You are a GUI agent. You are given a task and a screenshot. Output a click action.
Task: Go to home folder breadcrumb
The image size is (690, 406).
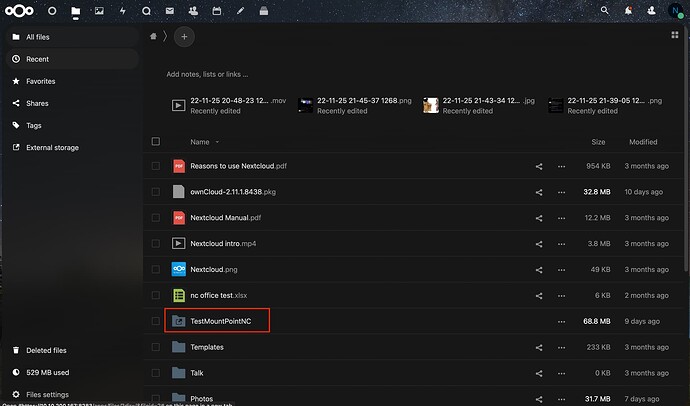click(153, 37)
